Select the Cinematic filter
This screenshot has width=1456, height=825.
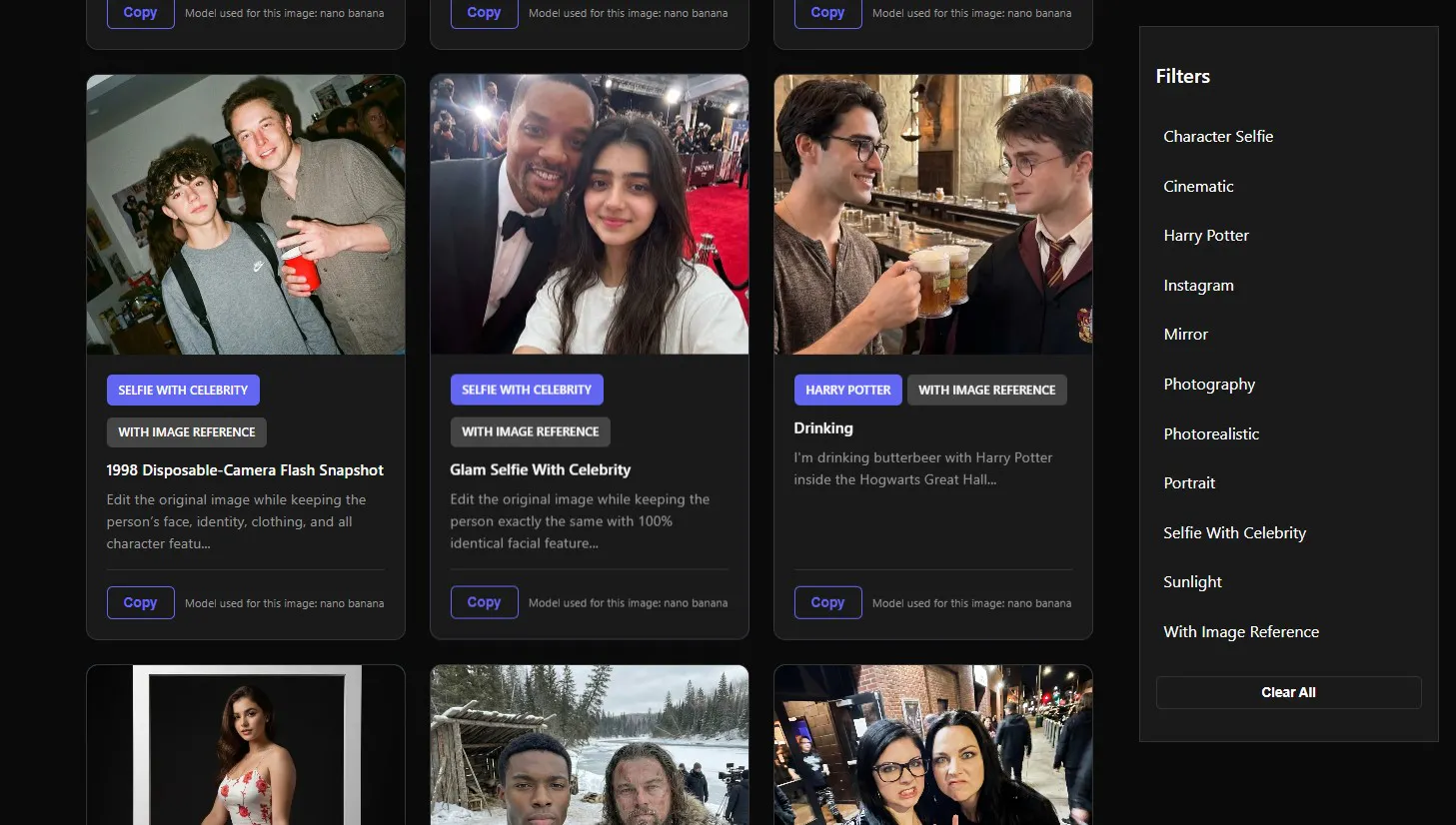1198,186
